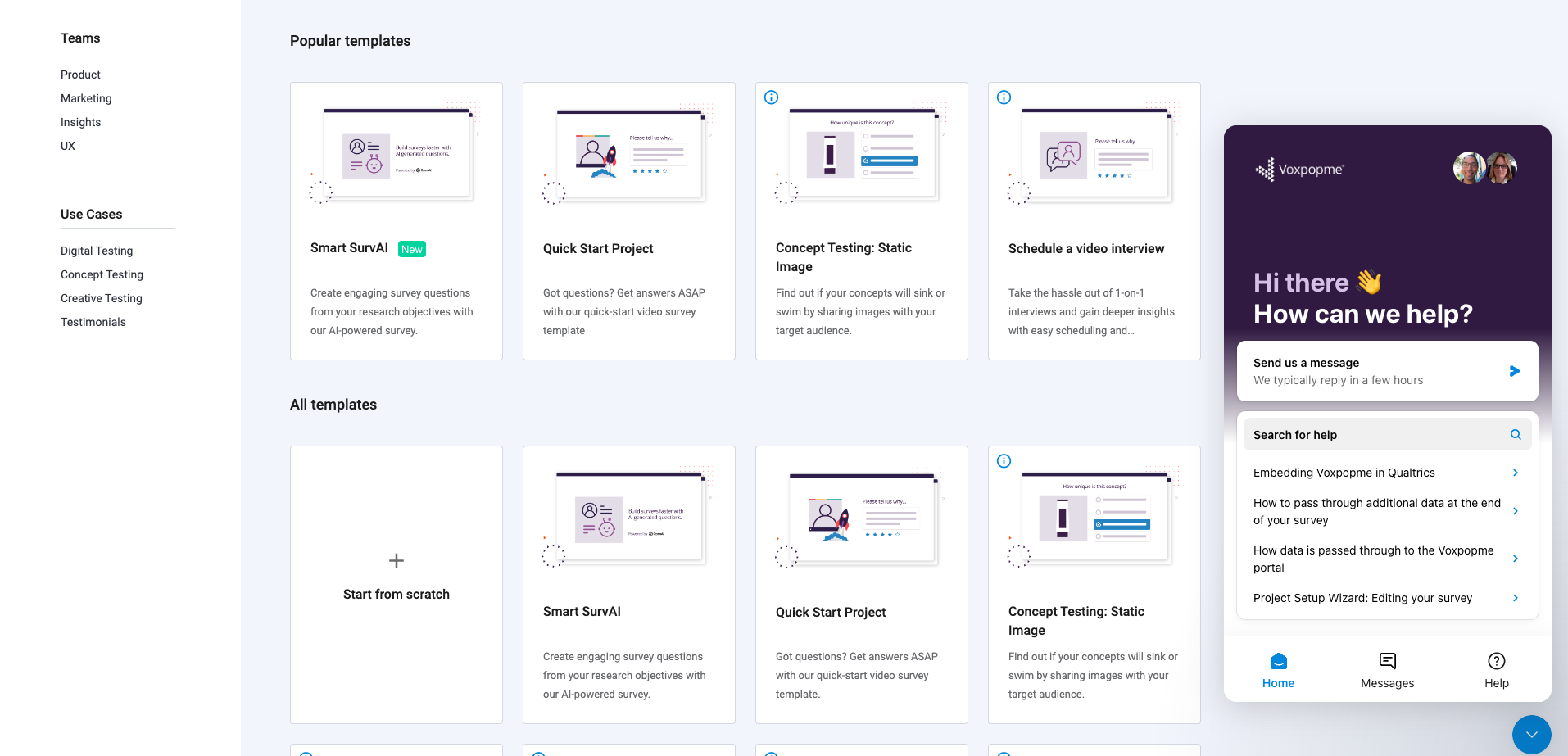Screen dimensions: 1568x756
Task: Open How to pass through additional data article
Action: coord(1377,512)
